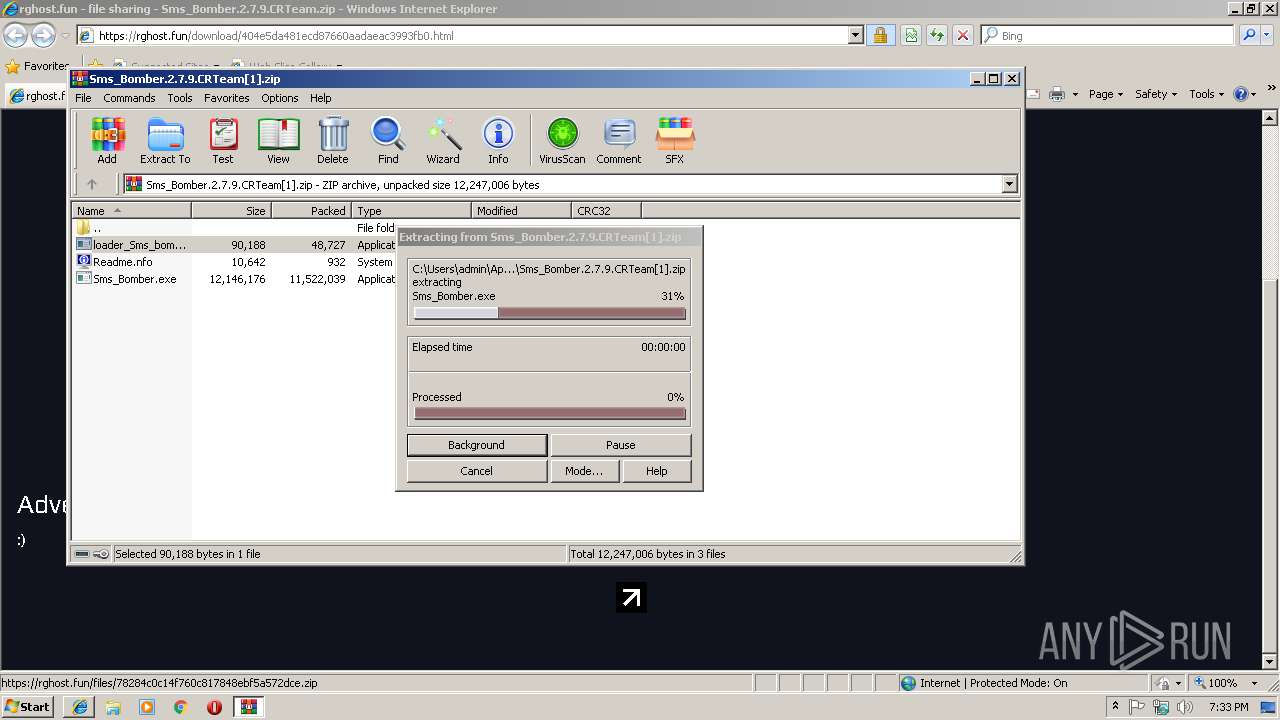Open the IE Tools dropdown menu
Image resolution: width=1280 pixels, height=720 pixels.
pos(1206,94)
